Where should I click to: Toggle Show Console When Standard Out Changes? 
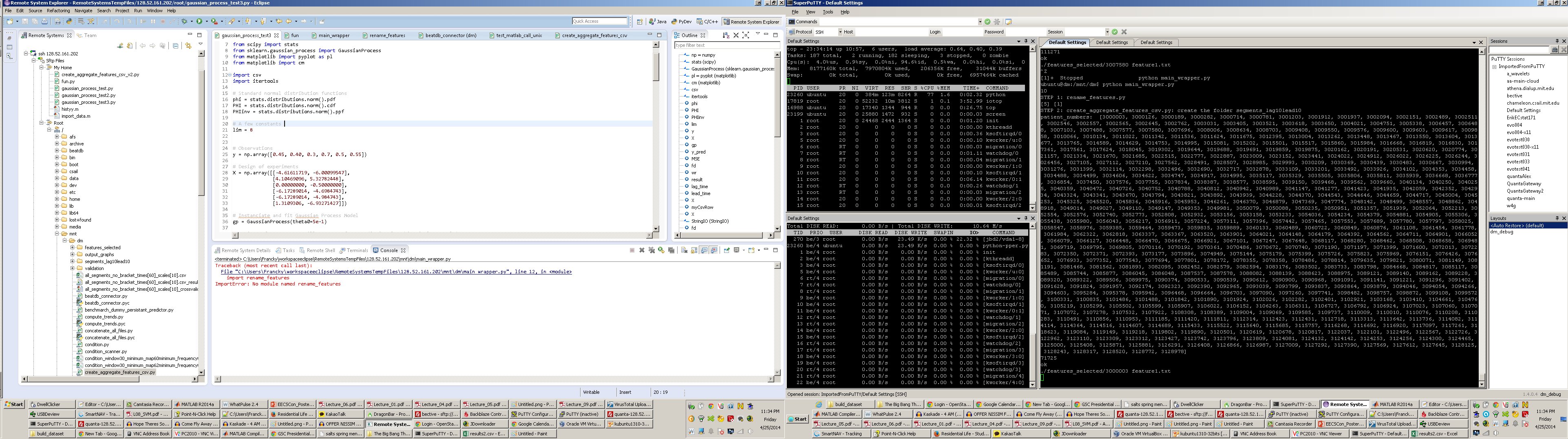tap(704, 250)
